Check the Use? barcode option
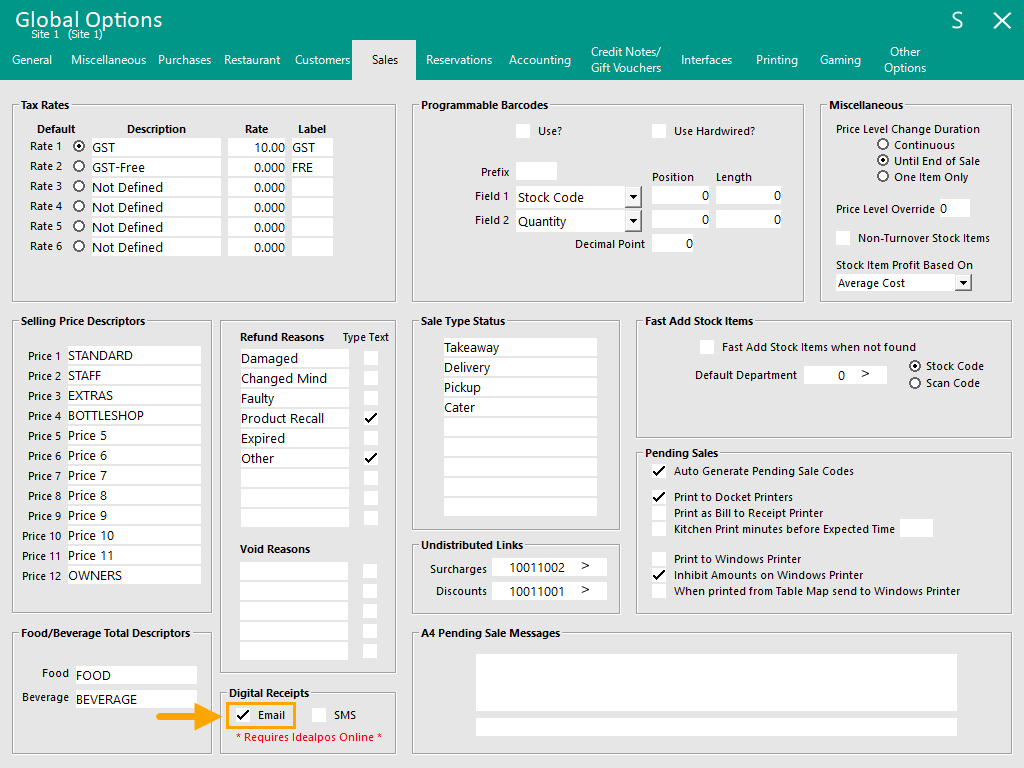1024x768 pixels. coord(522,130)
